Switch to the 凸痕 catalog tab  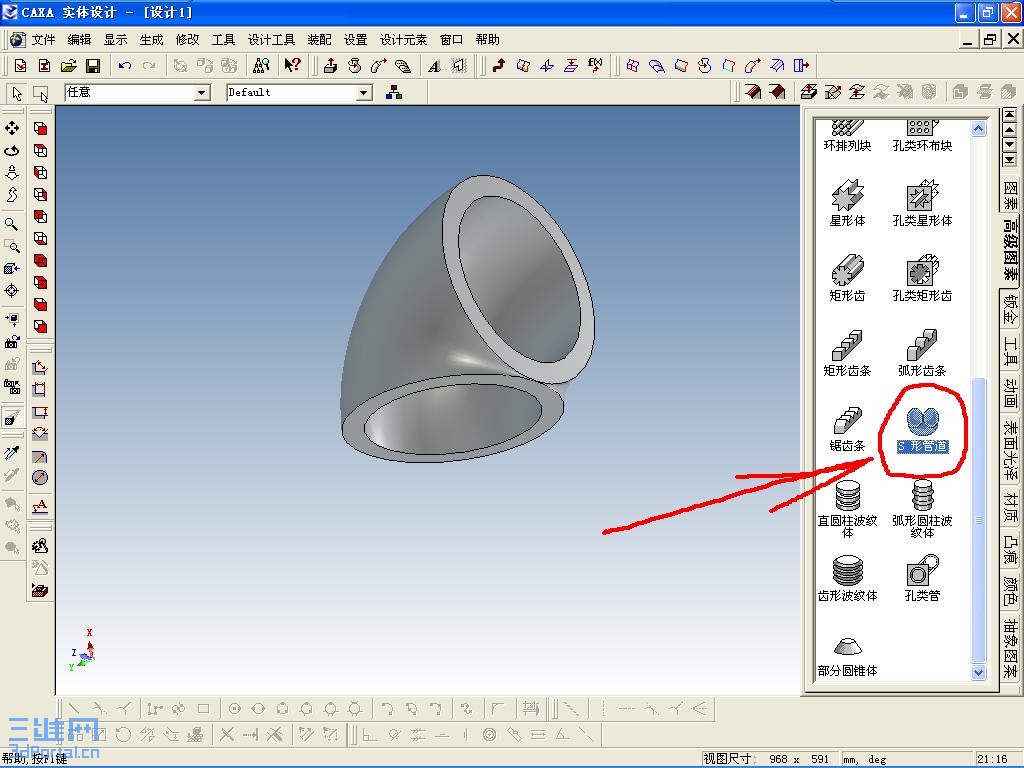[x=1010, y=549]
